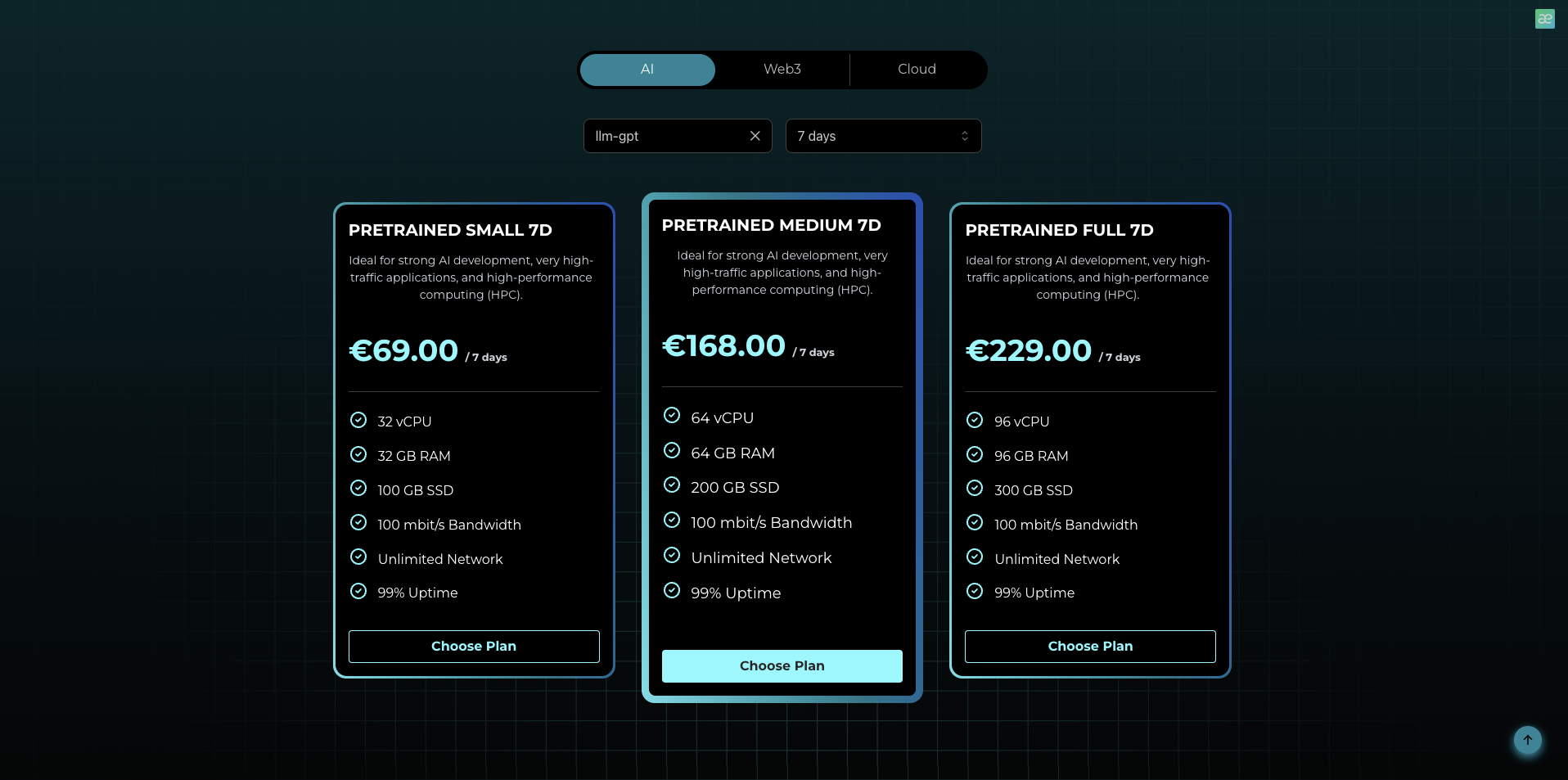Click checkmark icon beside 64 GB RAM

tap(672, 451)
